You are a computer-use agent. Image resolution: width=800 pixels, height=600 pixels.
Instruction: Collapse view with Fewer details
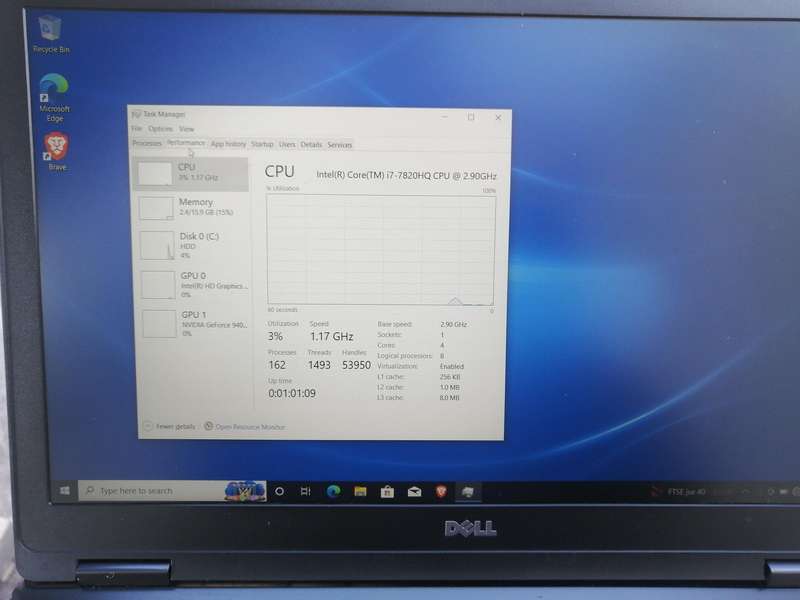click(170, 426)
